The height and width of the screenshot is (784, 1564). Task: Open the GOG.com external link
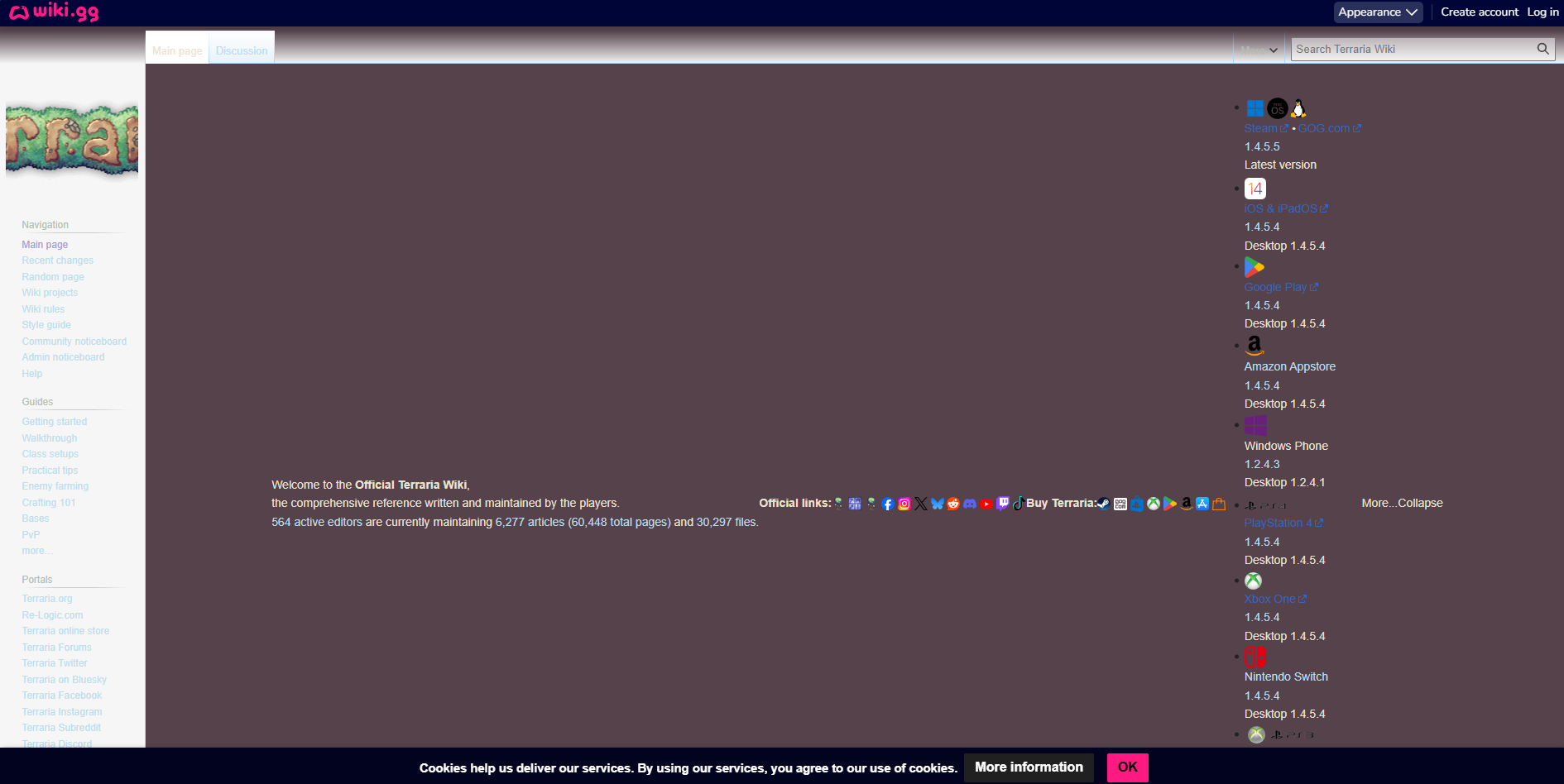[1329, 128]
